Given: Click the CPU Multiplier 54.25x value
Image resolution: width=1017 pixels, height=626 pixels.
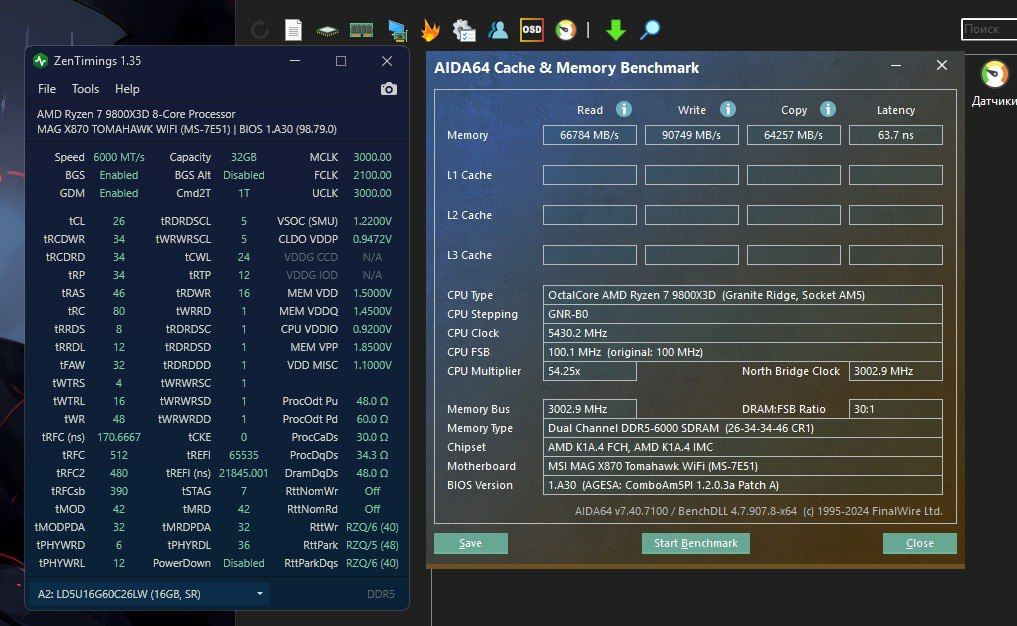Looking at the screenshot, I should [x=590, y=371].
